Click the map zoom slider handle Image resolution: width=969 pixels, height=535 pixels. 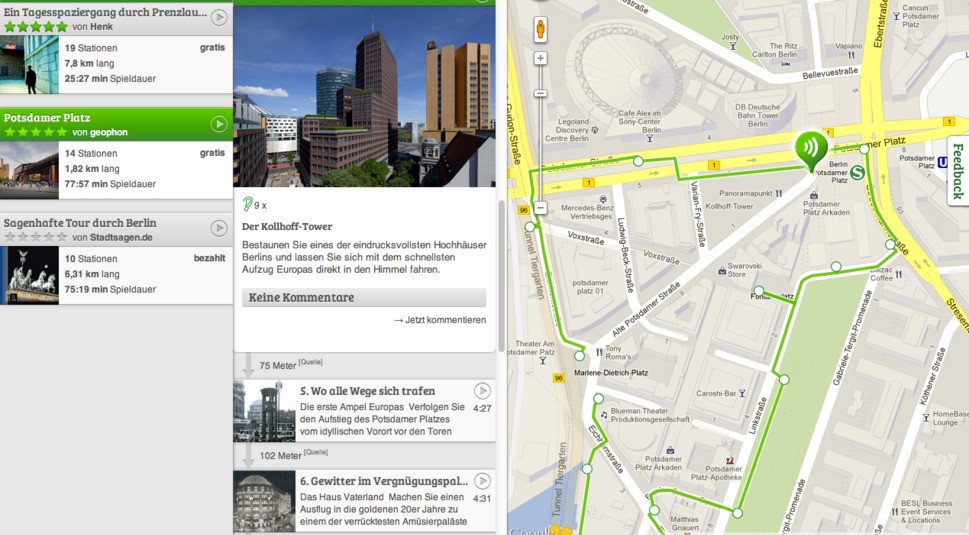pyautogui.click(x=540, y=93)
